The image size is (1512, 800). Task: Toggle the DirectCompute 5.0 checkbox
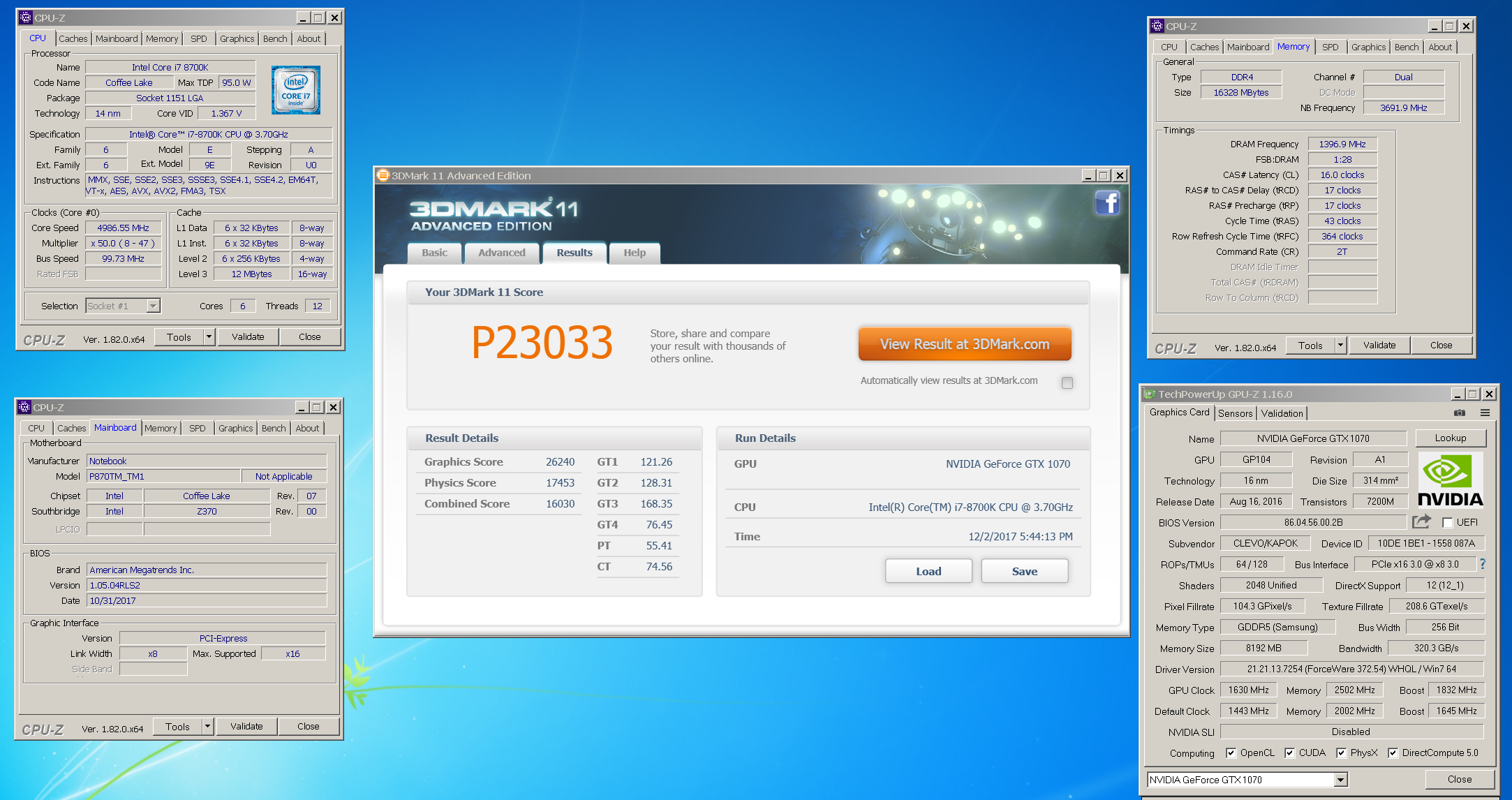(1393, 753)
